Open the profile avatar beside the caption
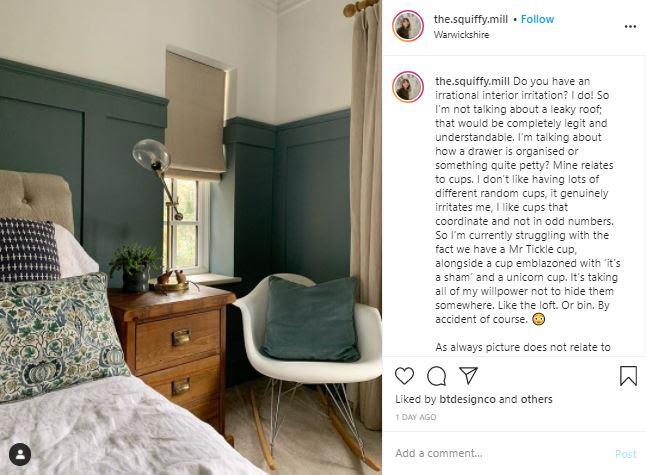646x475 pixels. [x=408, y=87]
